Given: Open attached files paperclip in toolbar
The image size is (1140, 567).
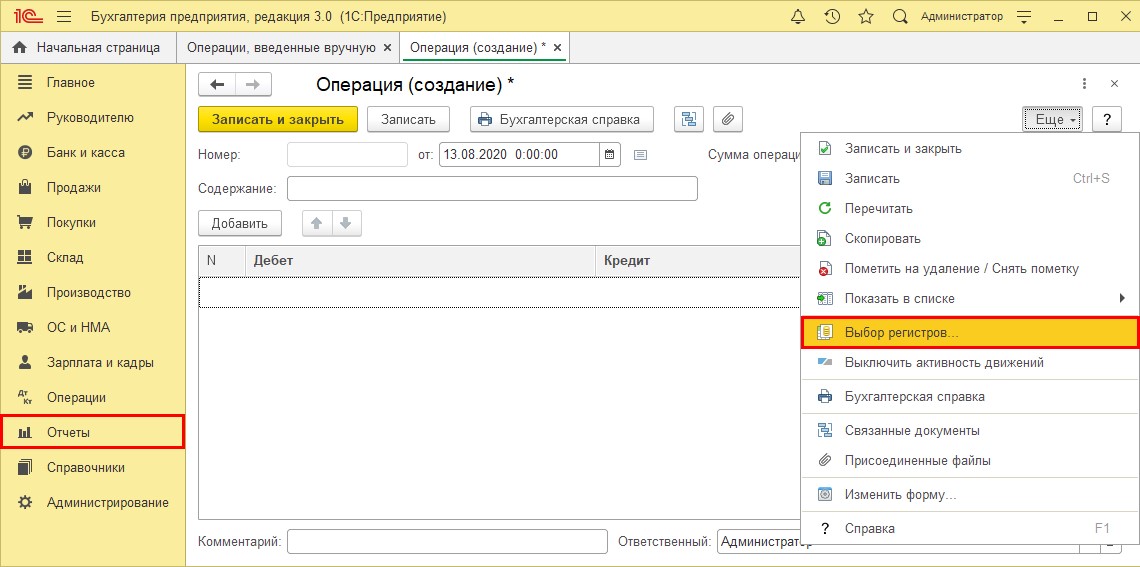Looking at the screenshot, I should [728, 119].
